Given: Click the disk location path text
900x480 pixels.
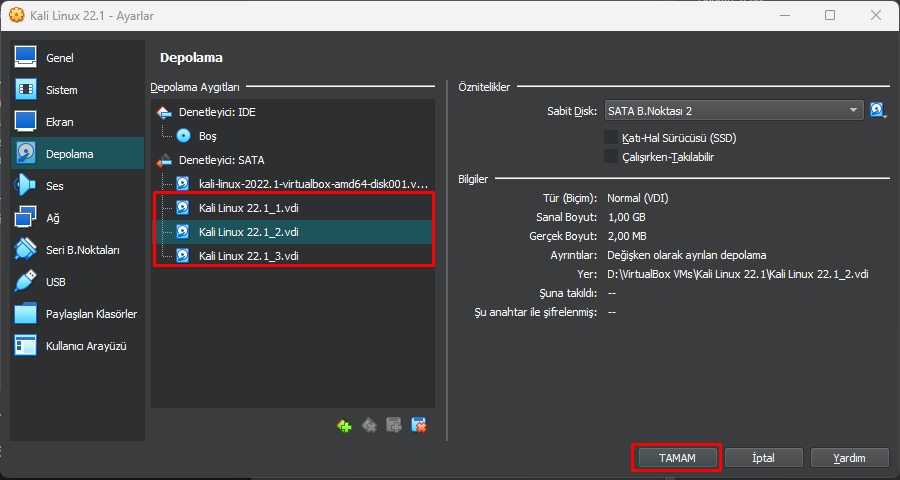Looking at the screenshot, I should 738,274.
